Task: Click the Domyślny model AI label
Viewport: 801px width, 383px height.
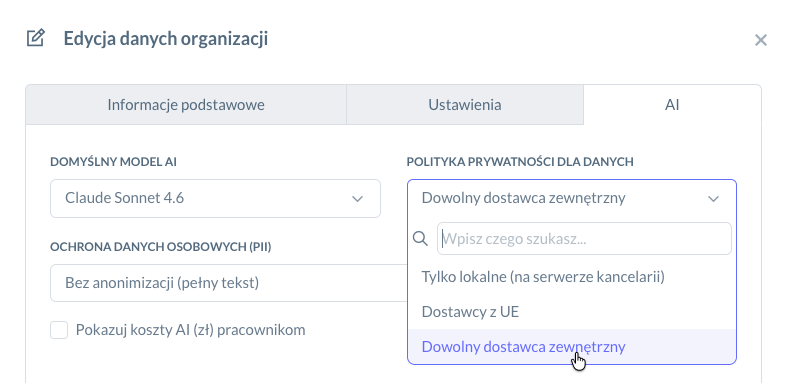Action: pos(113,162)
